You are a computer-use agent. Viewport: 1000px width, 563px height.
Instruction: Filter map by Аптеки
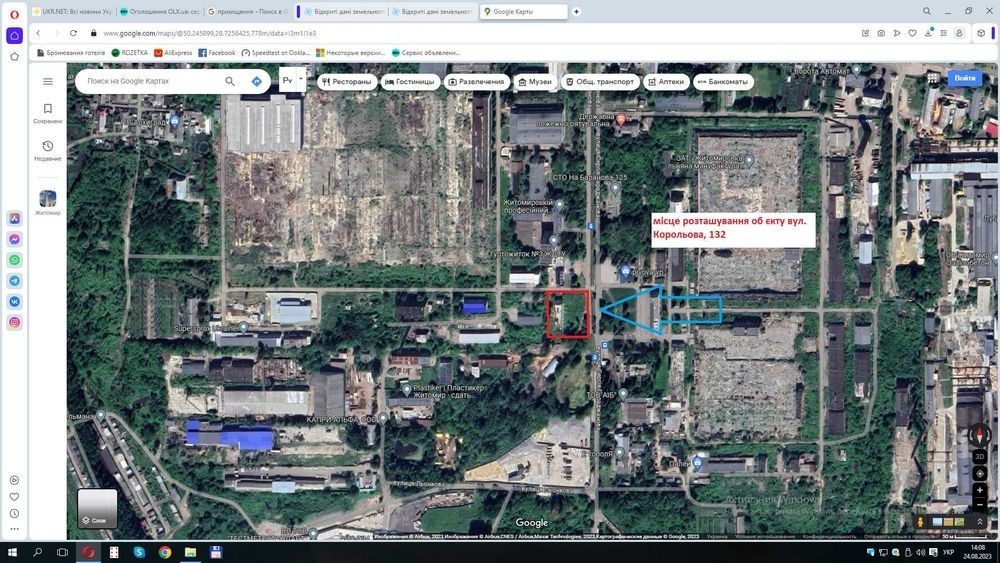666,82
